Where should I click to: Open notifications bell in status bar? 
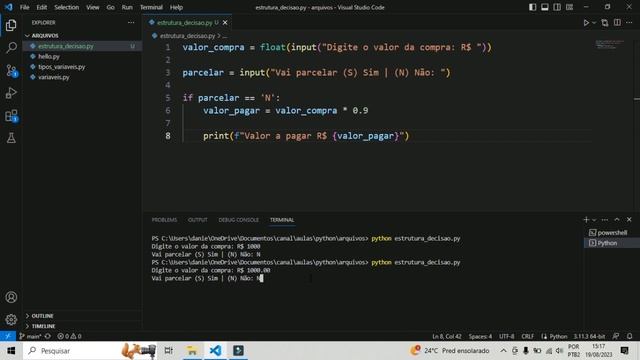pyautogui.click(x=629, y=336)
